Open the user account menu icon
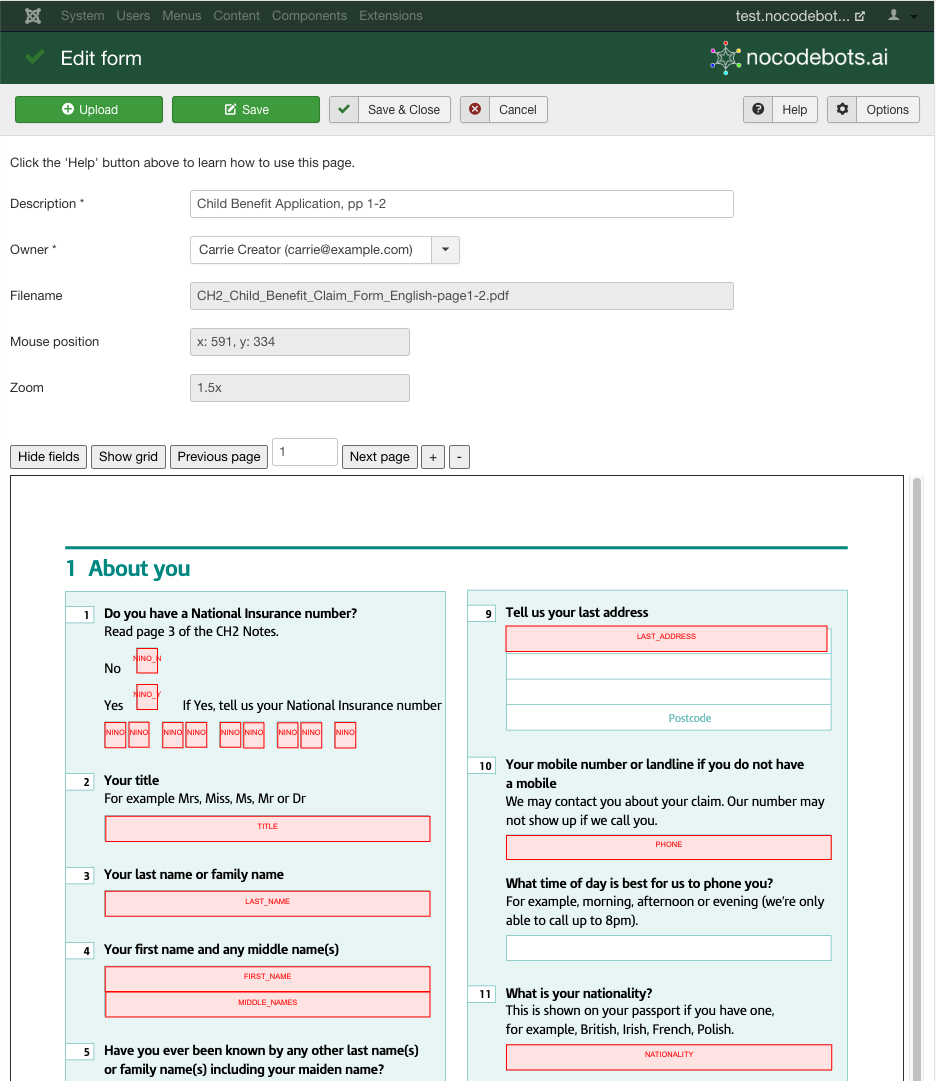 [899, 16]
